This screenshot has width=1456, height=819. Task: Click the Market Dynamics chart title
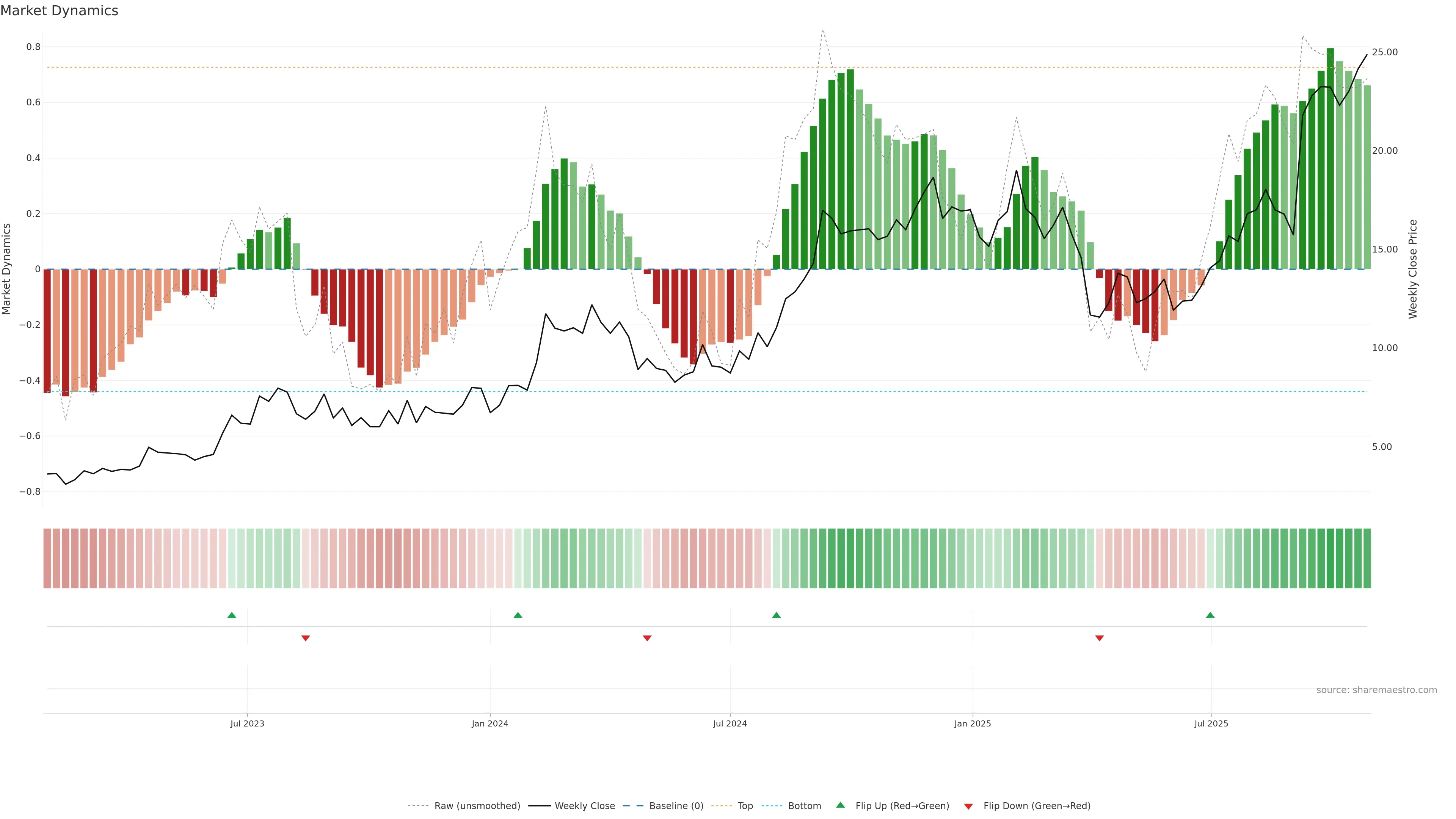(x=60, y=11)
